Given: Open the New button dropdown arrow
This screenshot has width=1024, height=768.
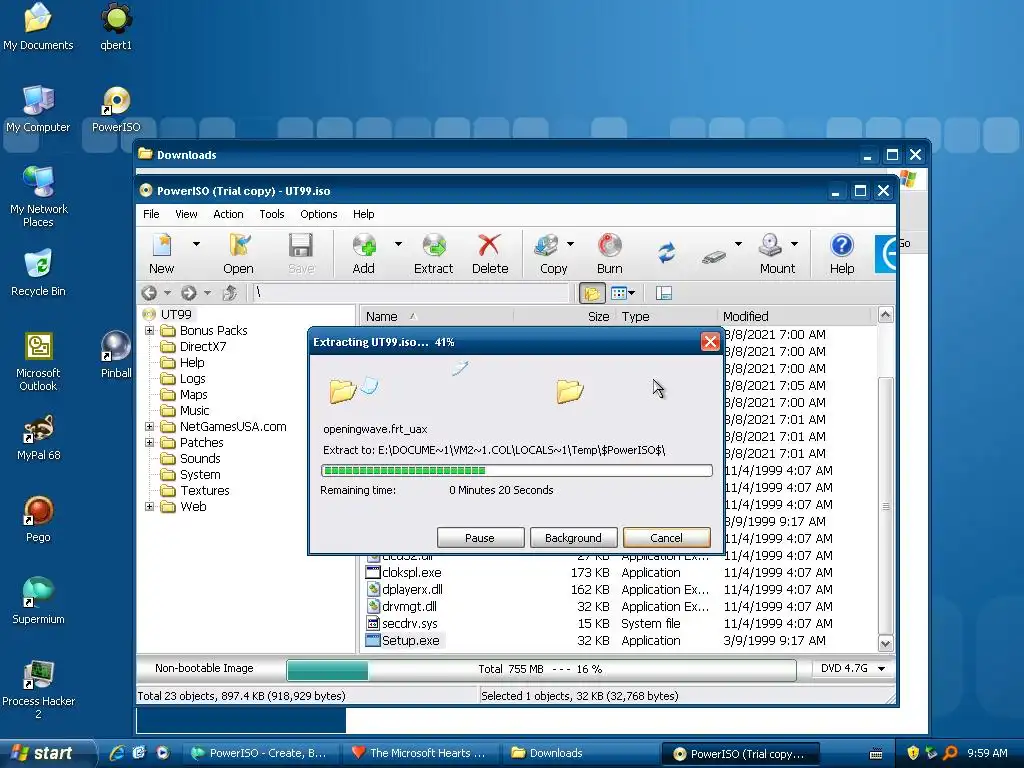Looking at the screenshot, I should click(x=196, y=244).
